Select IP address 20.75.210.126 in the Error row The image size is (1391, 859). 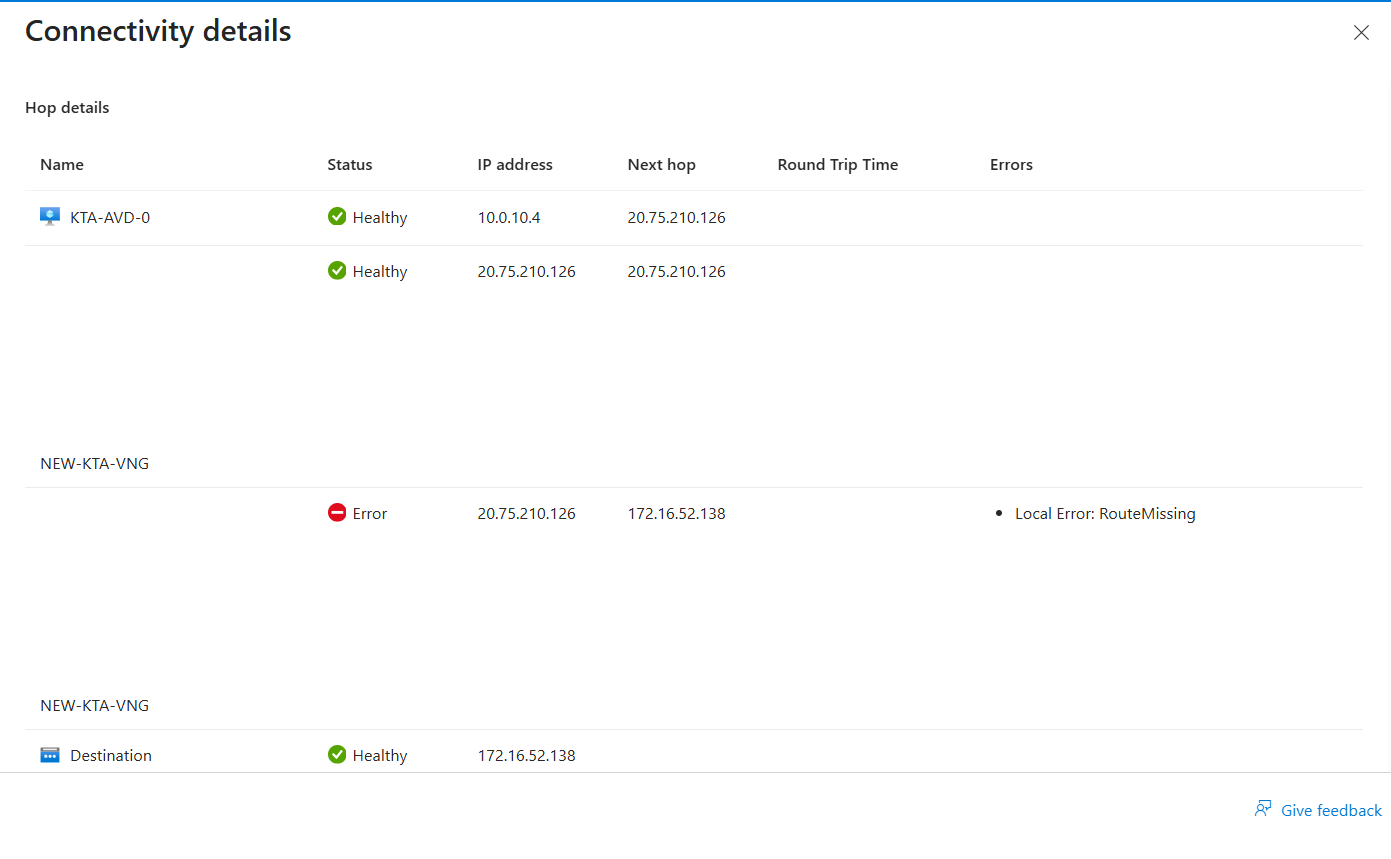pos(527,513)
